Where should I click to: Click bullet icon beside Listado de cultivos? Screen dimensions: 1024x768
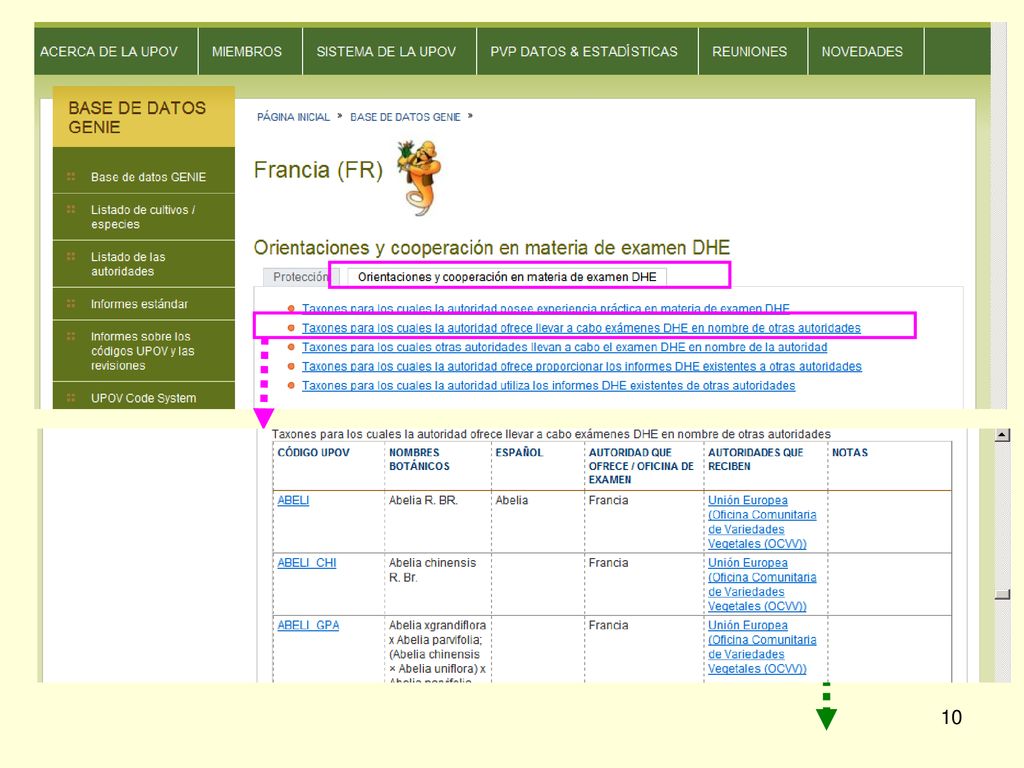coord(71,209)
